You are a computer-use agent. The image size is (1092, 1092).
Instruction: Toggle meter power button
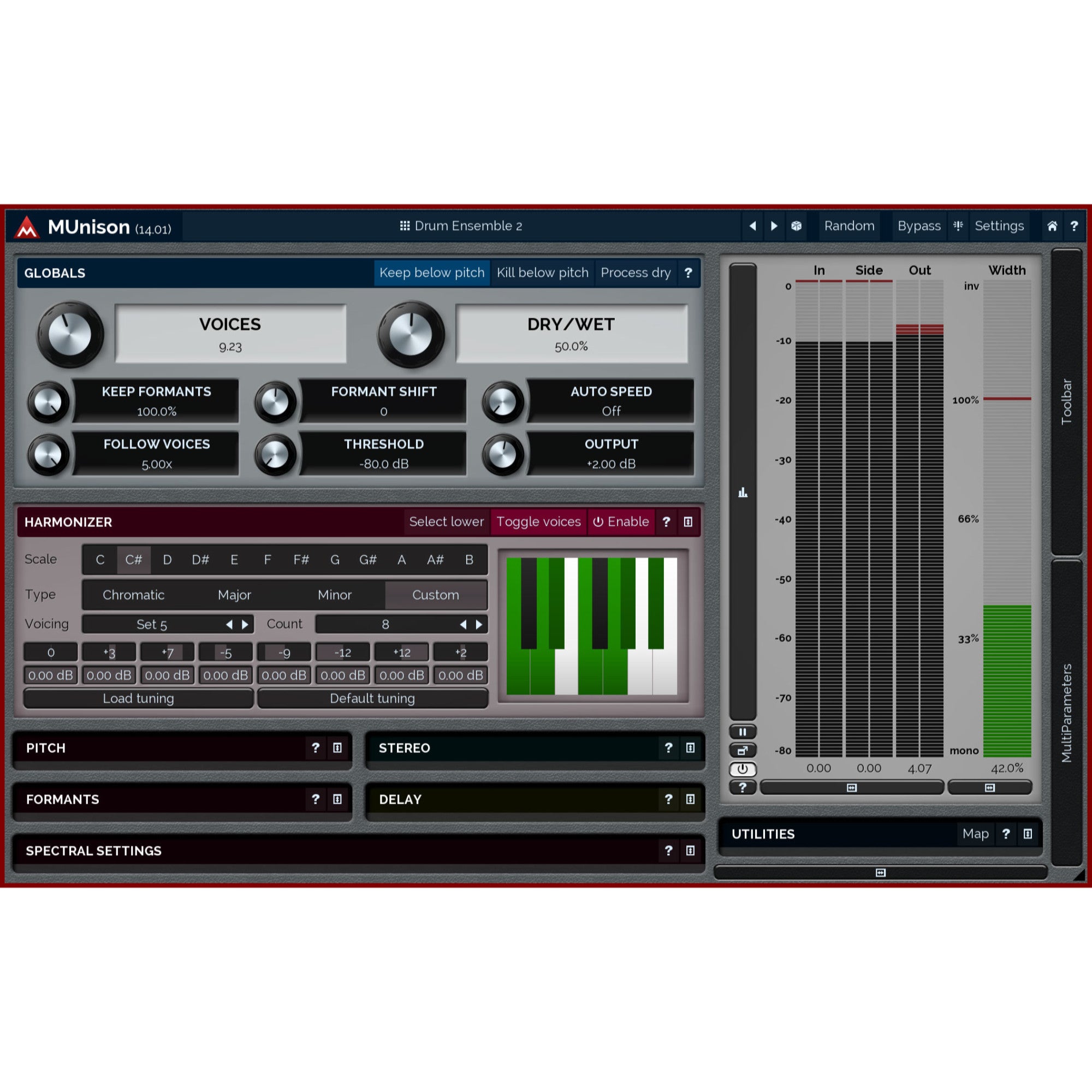coord(743,769)
